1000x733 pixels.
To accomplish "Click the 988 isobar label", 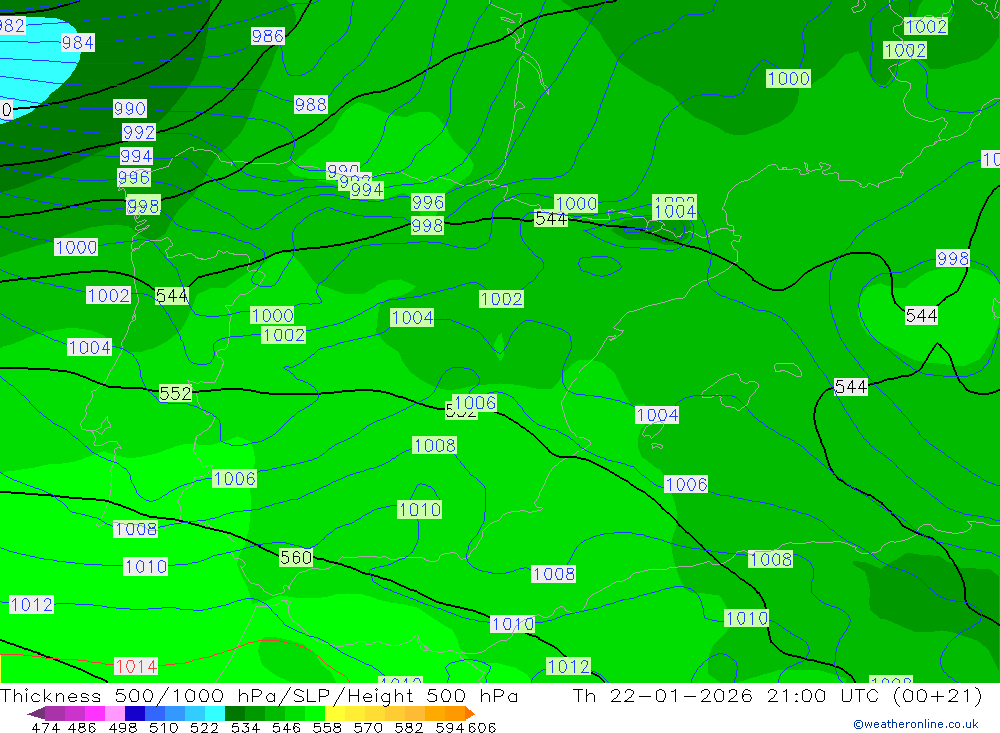I will [311, 104].
